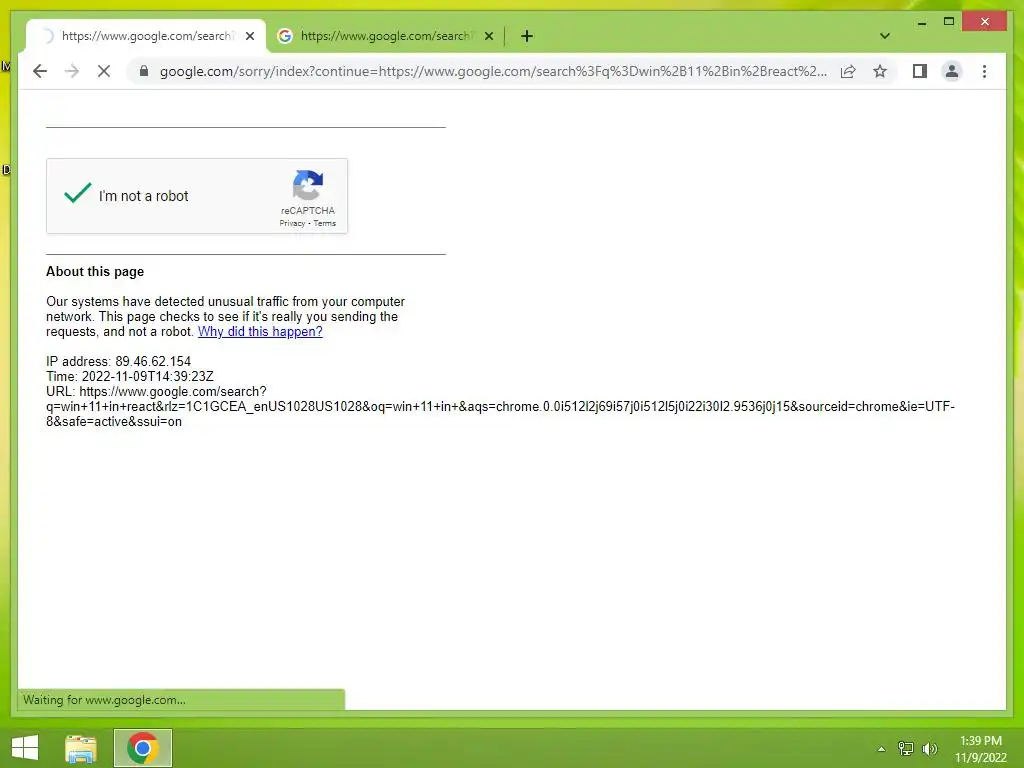Show hidden system tray icons
The image size is (1024, 768).
881,749
